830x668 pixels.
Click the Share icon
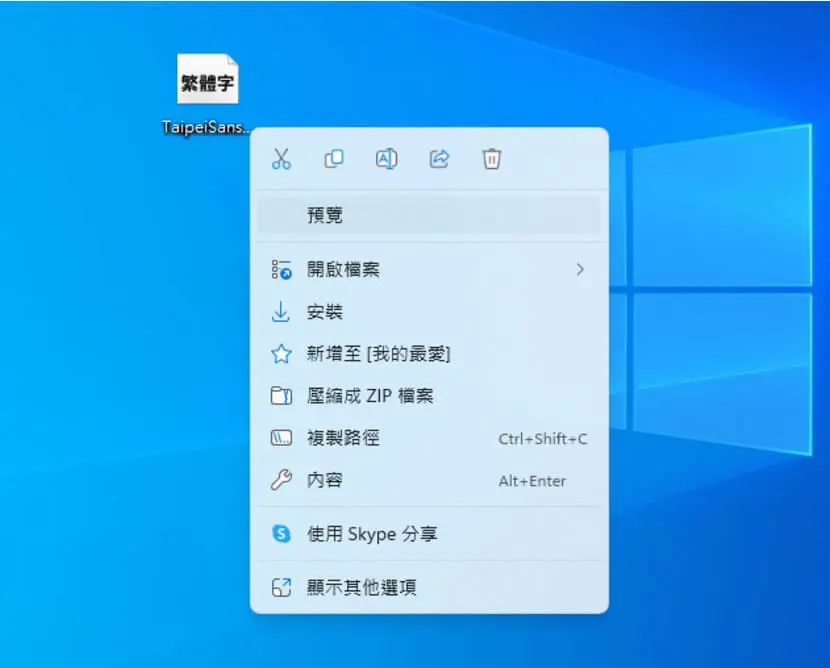pyautogui.click(x=439, y=159)
